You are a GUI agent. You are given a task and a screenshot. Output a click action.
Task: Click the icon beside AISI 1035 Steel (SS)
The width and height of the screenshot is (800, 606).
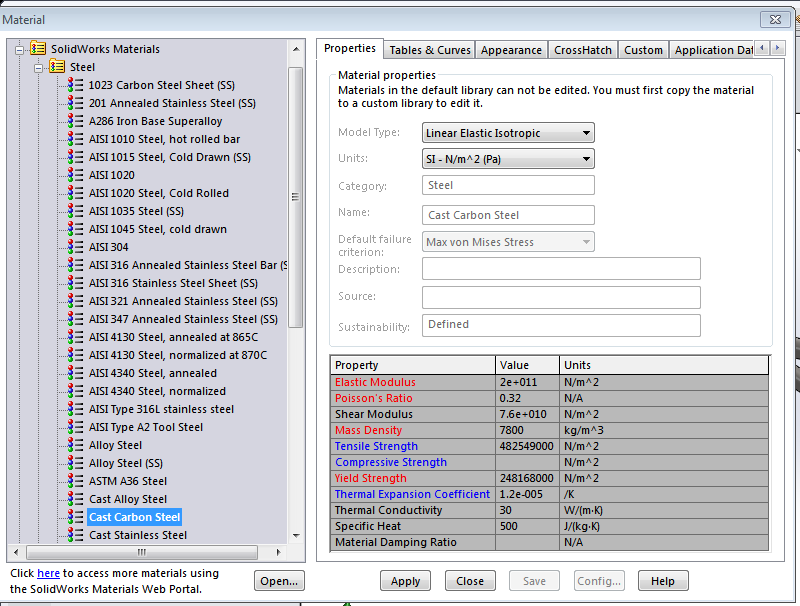pos(76,211)
